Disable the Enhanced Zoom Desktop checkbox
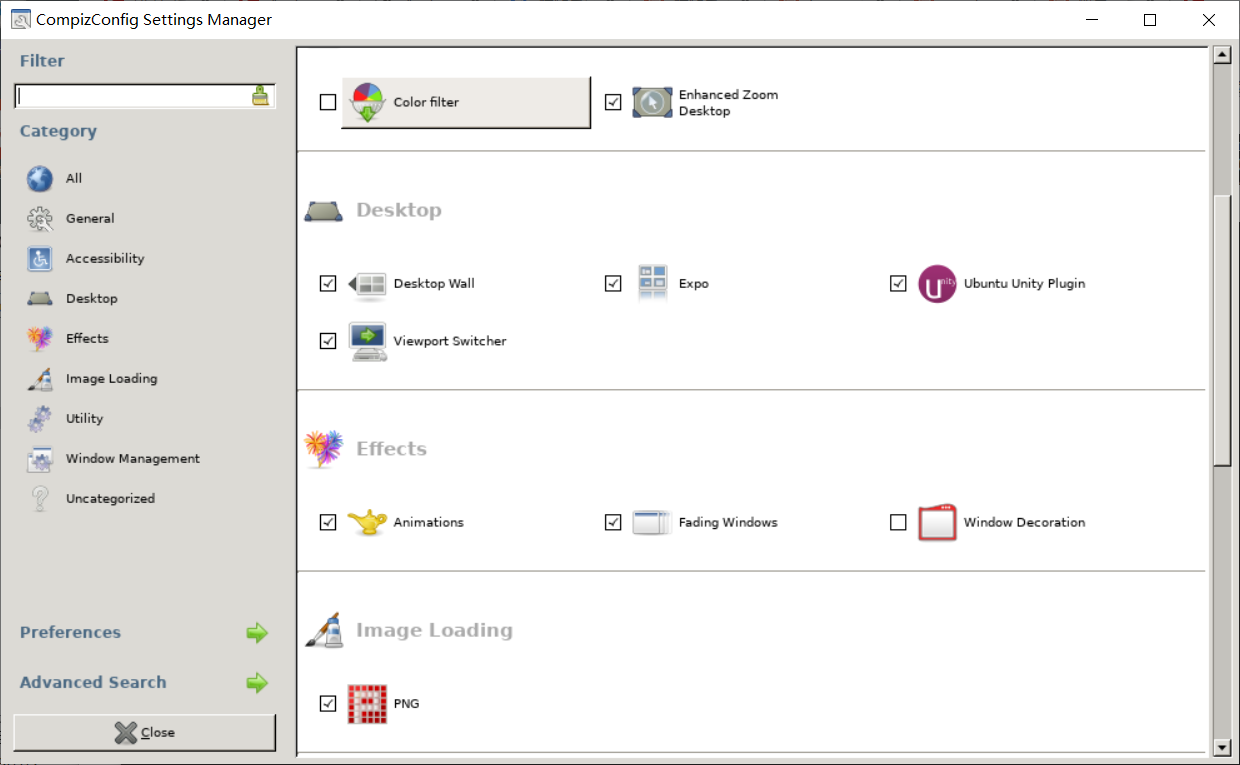 tap(613, 102)
